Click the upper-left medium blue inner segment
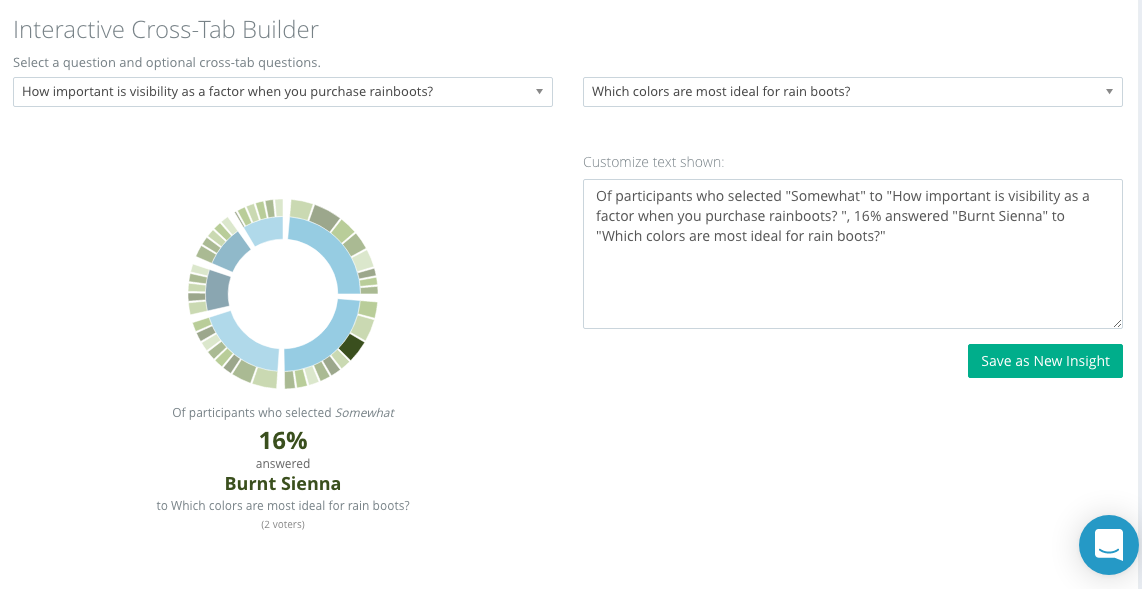This screenshot has width=1142, height=589. (x=230, y=251)
